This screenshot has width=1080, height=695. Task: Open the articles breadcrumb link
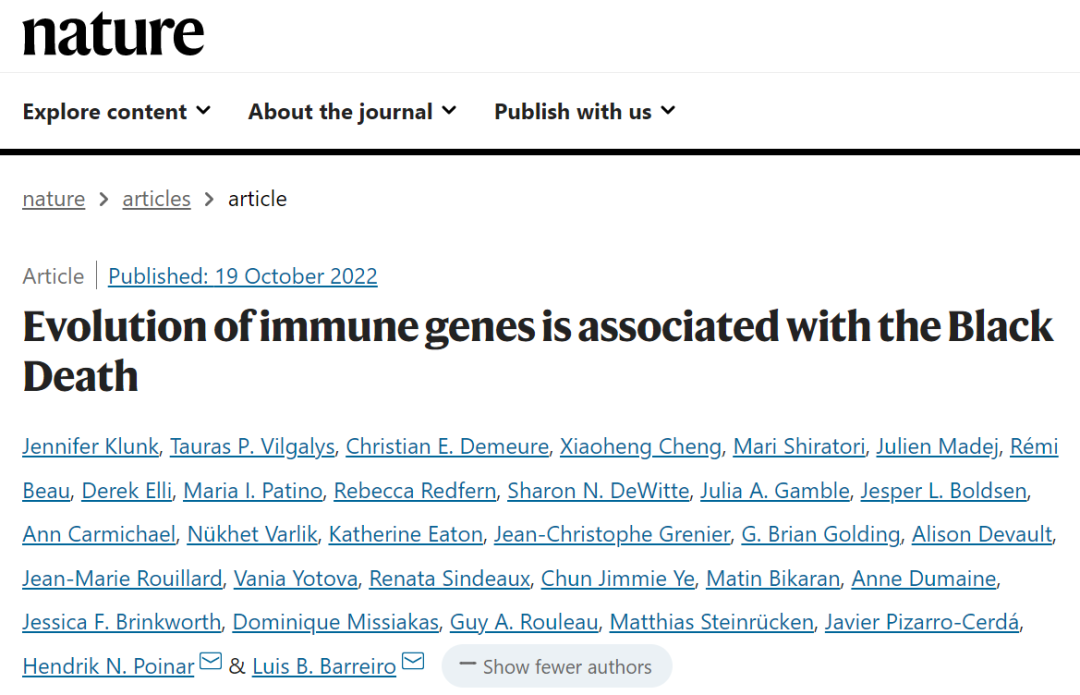point(156,199)
